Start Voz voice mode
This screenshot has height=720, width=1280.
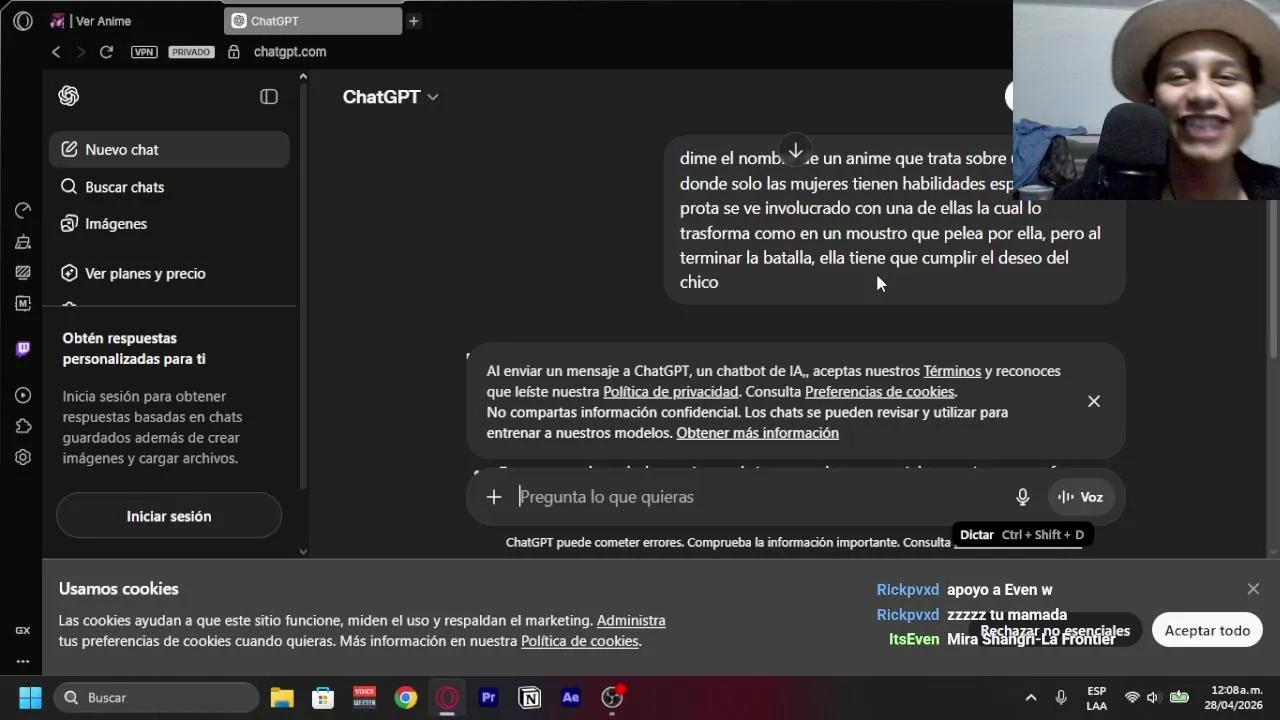tap(1081, 497)
